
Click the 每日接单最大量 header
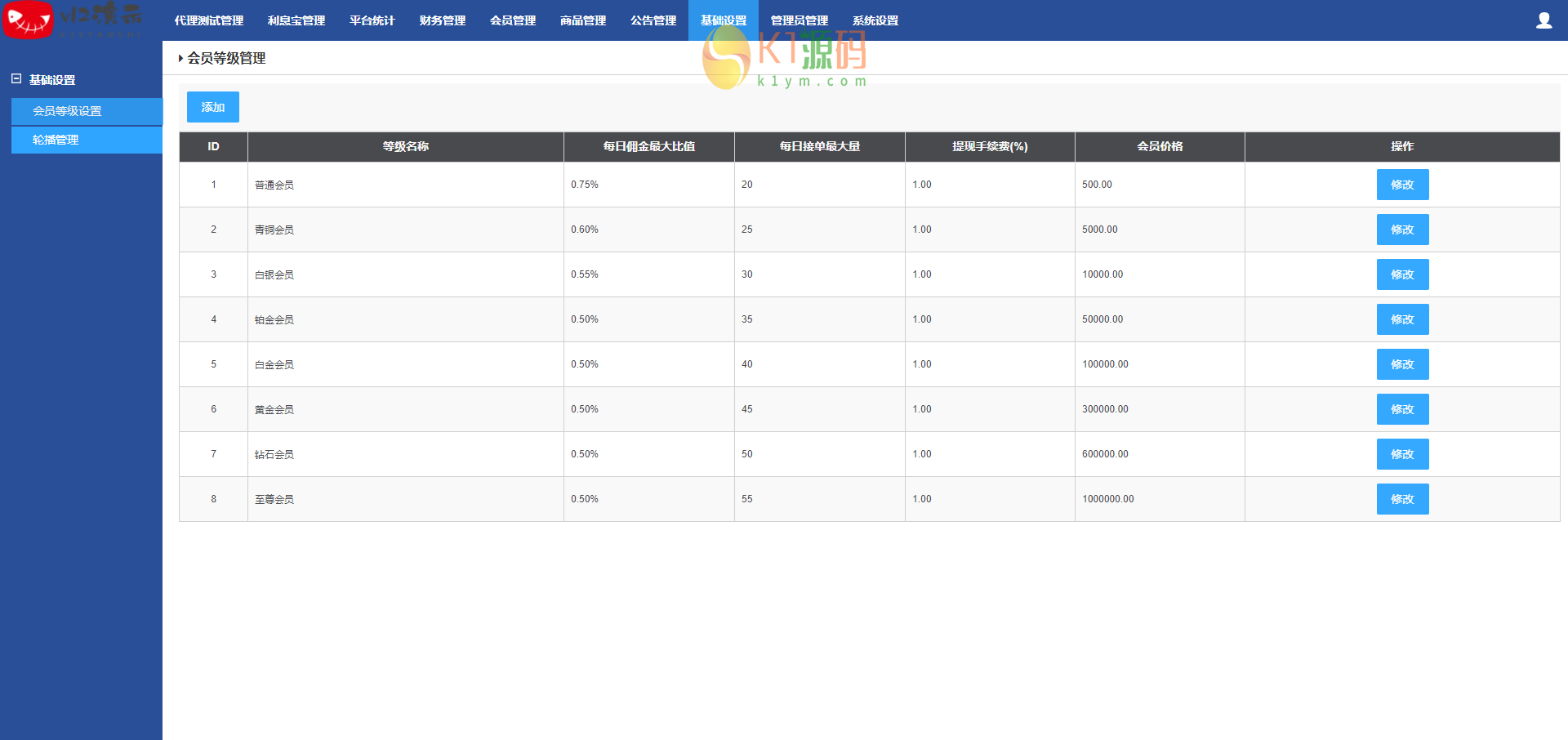point(820,147)
